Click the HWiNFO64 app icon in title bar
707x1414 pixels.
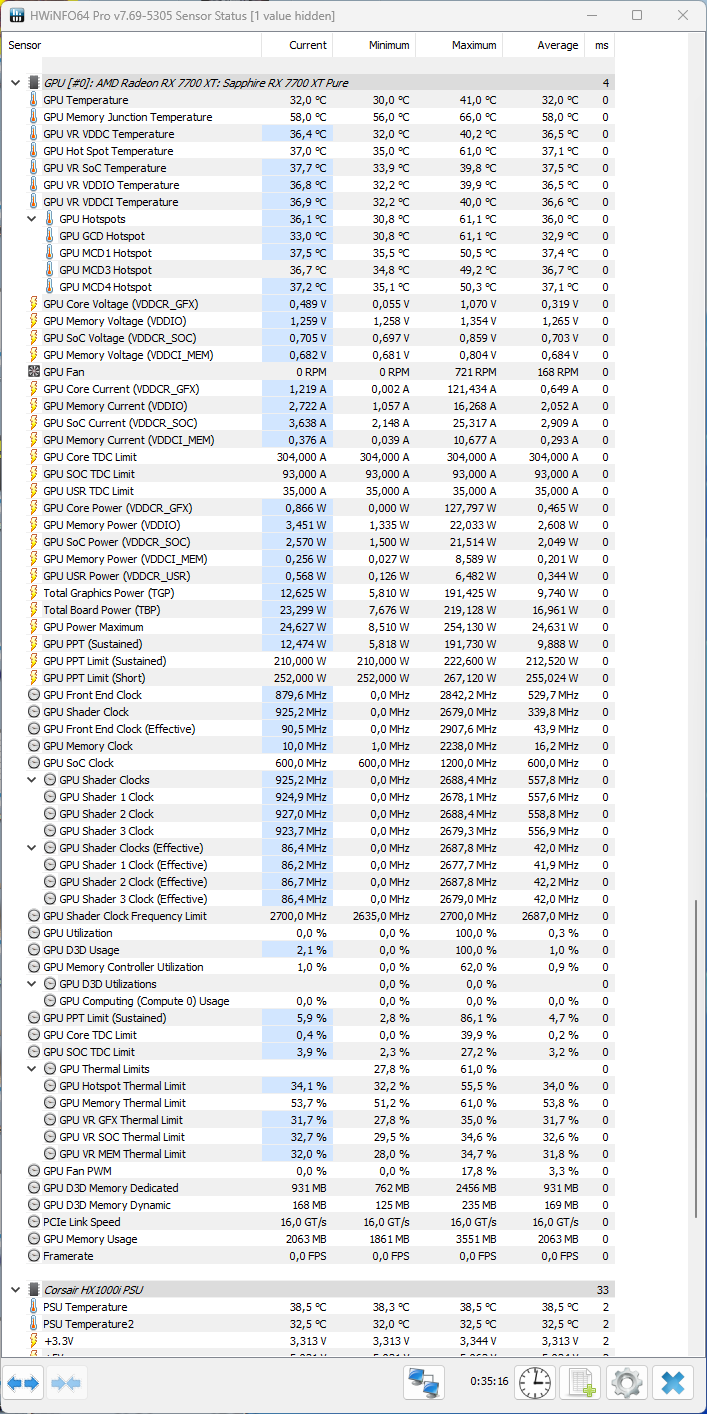tap(17, 16)
